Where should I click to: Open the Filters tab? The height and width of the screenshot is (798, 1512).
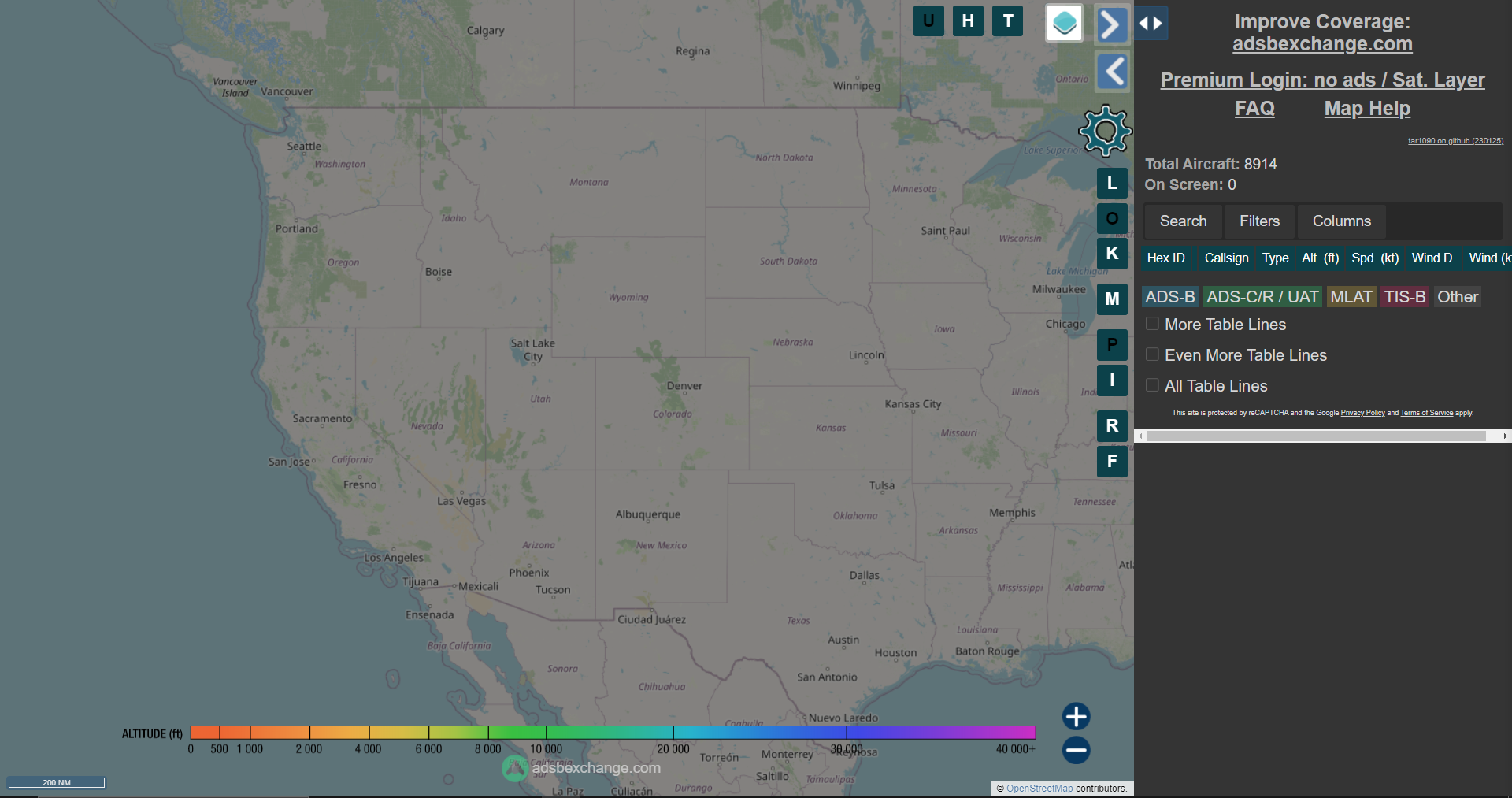click(1259, 221)
